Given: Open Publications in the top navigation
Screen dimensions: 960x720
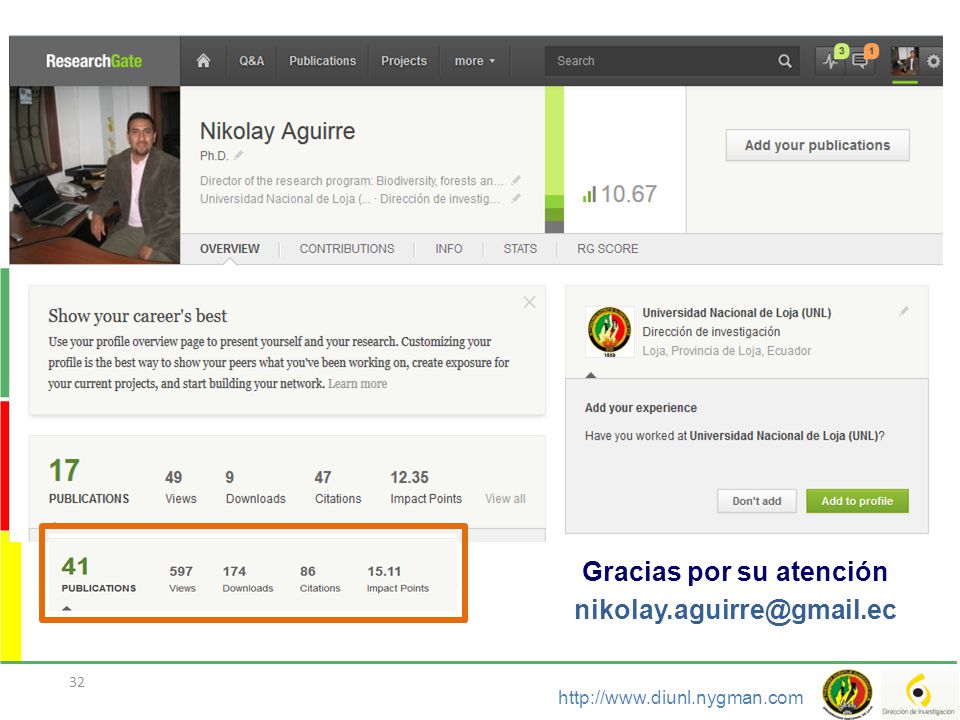Looking at the screenshot, I should [x=323, y=61].
